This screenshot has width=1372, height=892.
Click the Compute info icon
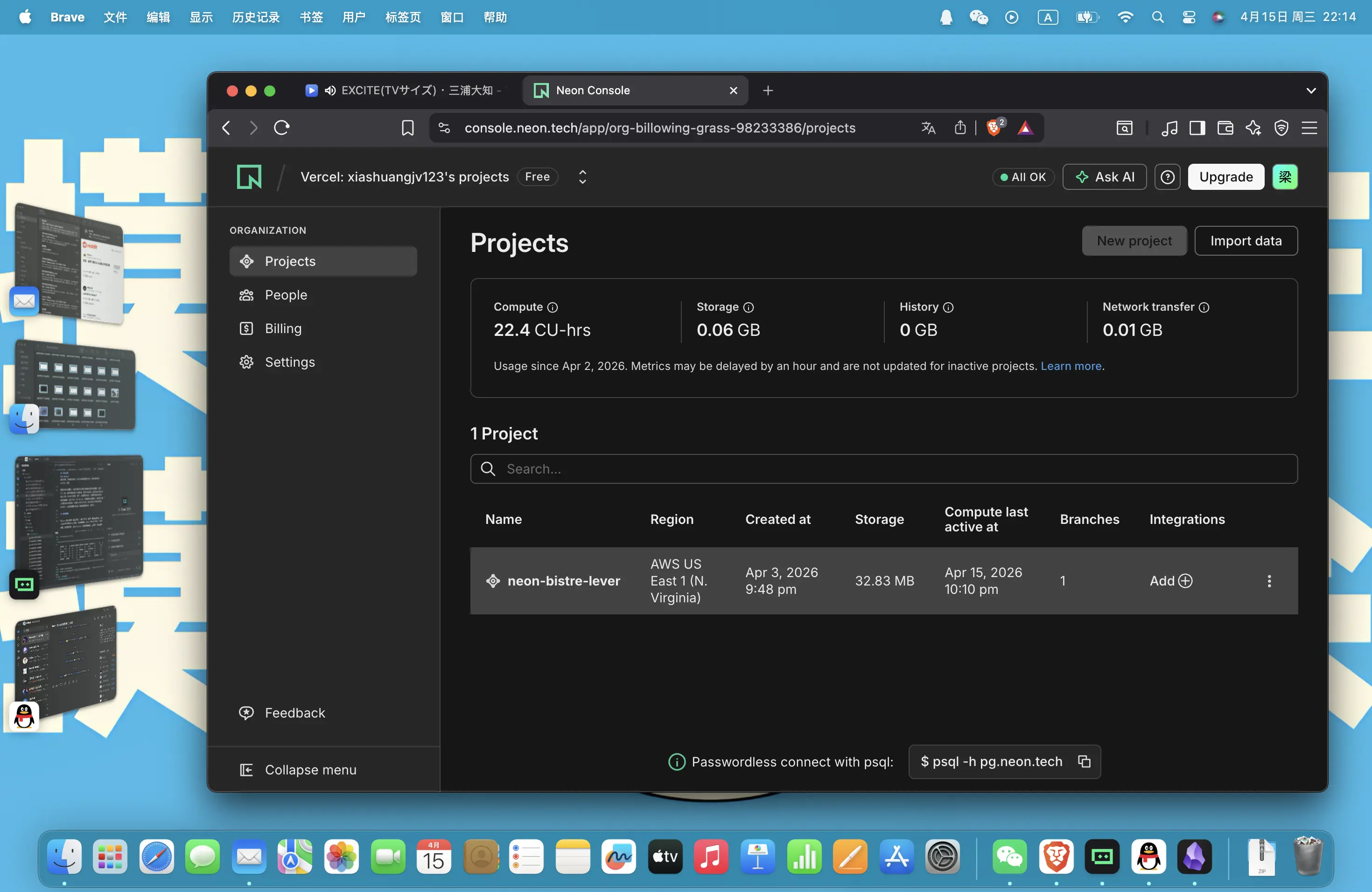(x=552, y=307)
